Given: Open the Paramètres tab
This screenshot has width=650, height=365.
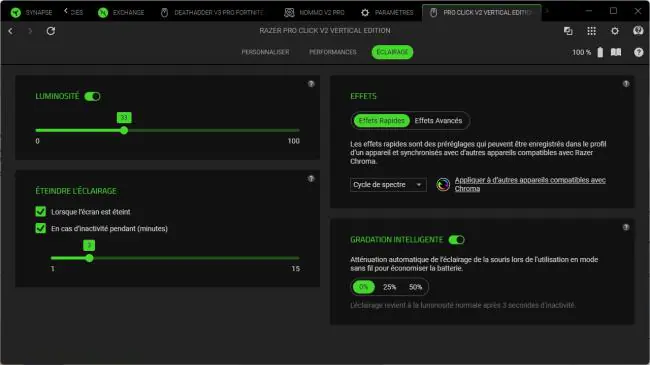Looking at the screenshot, I should (387, 12).
